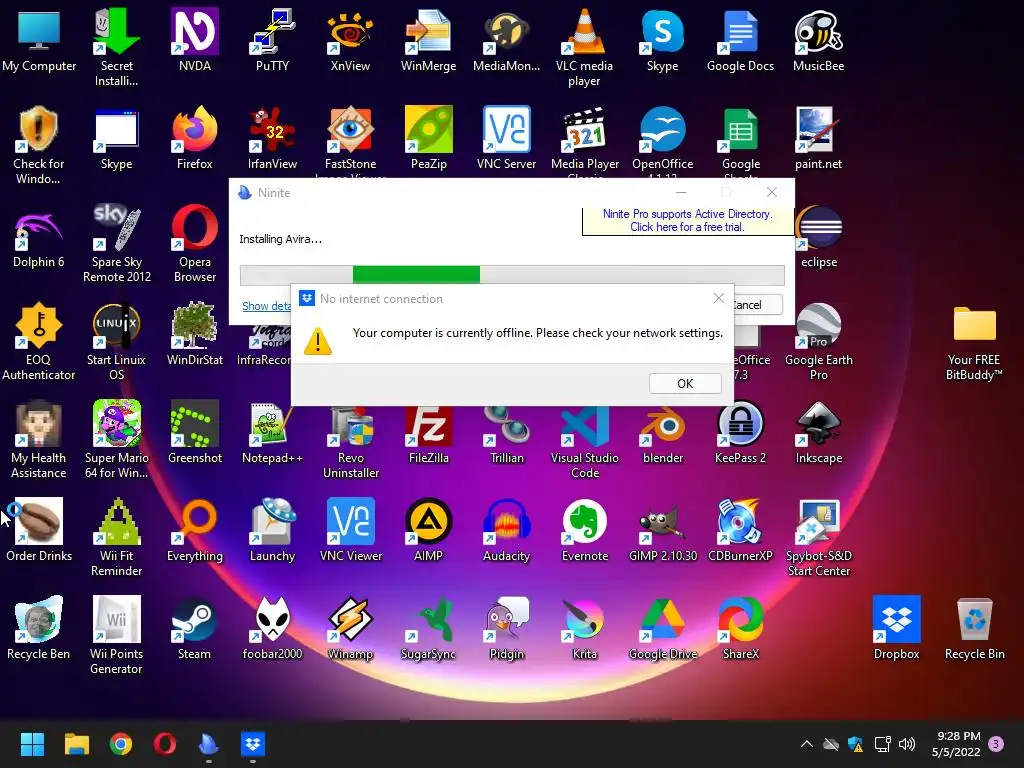Screen dimensions: 1024x768
Task: Launch Chrome from the taskbar
Action: pyautogui.click(x=121, y=744)
